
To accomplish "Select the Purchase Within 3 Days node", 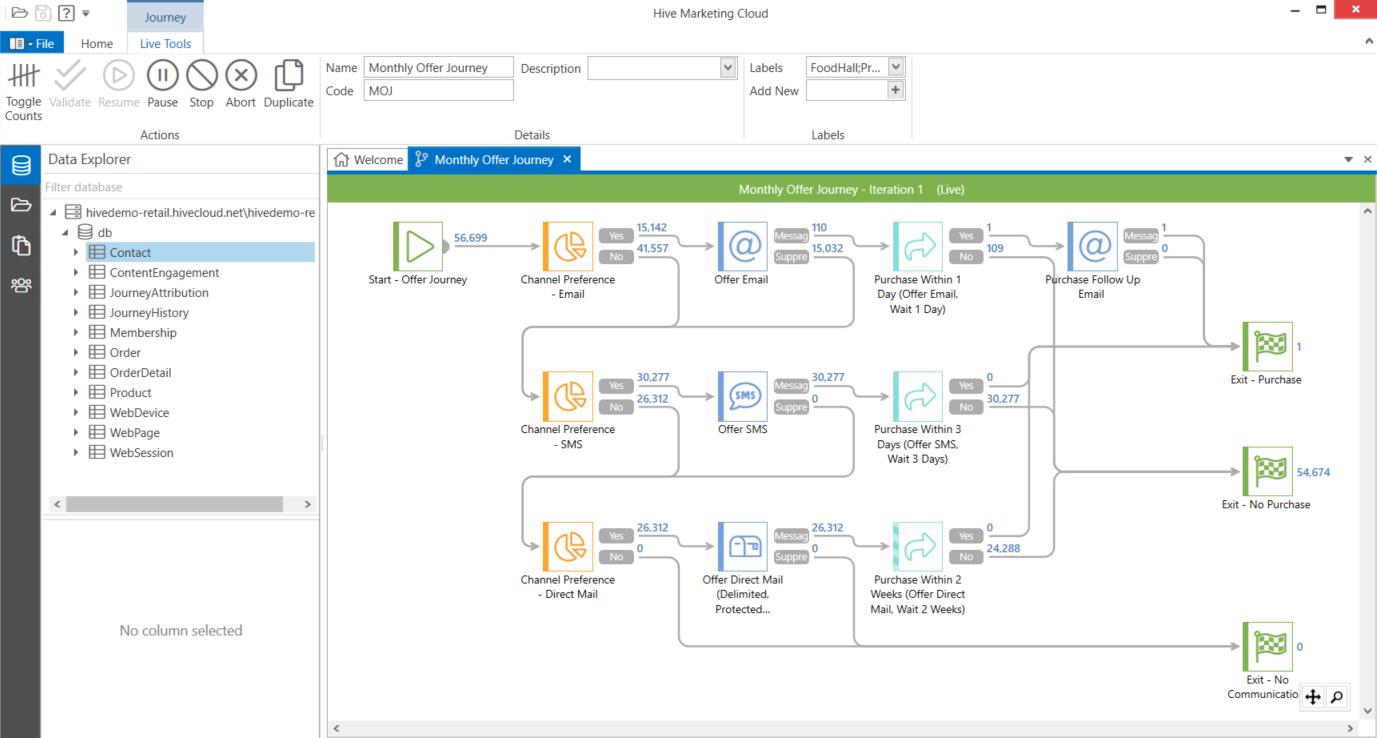I will [917, 396].
